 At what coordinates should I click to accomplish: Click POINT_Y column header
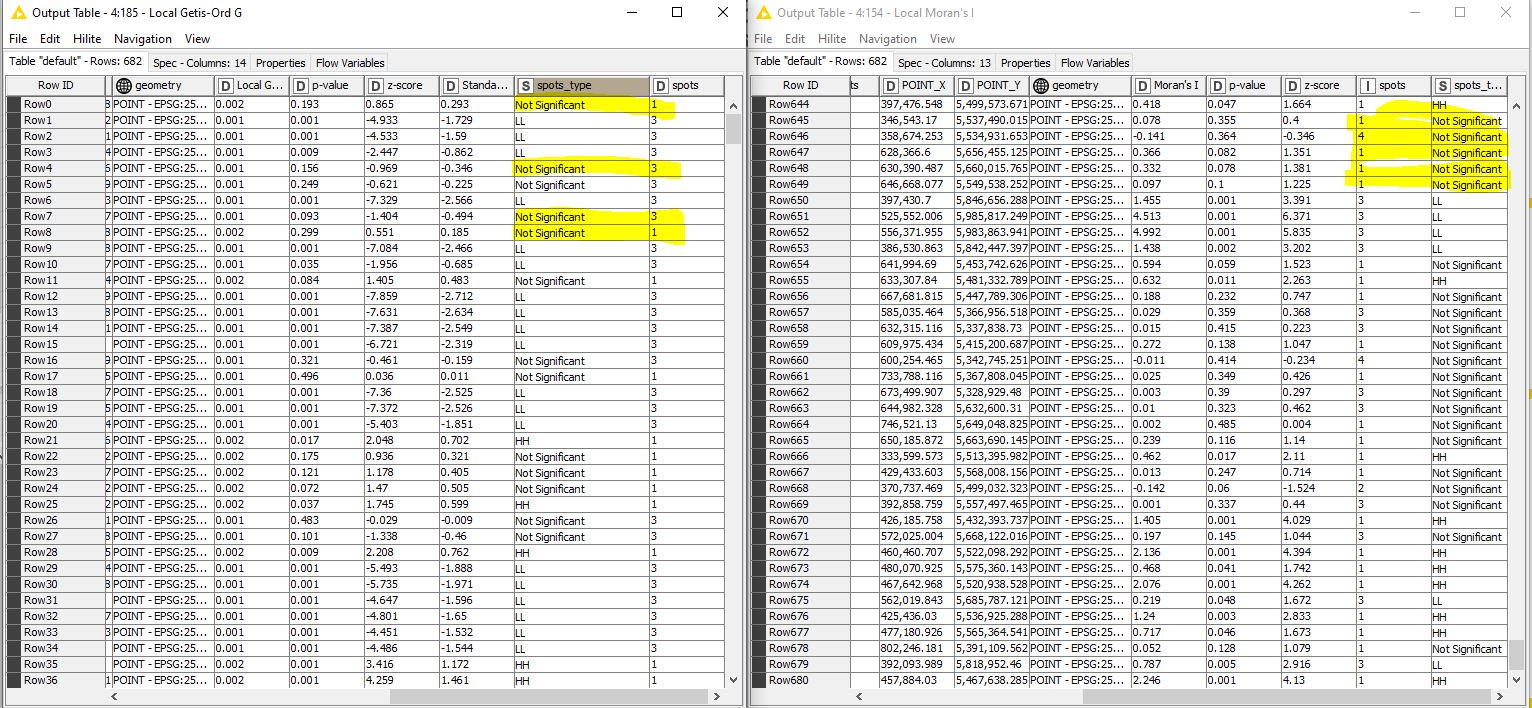(x=991, y=86)
